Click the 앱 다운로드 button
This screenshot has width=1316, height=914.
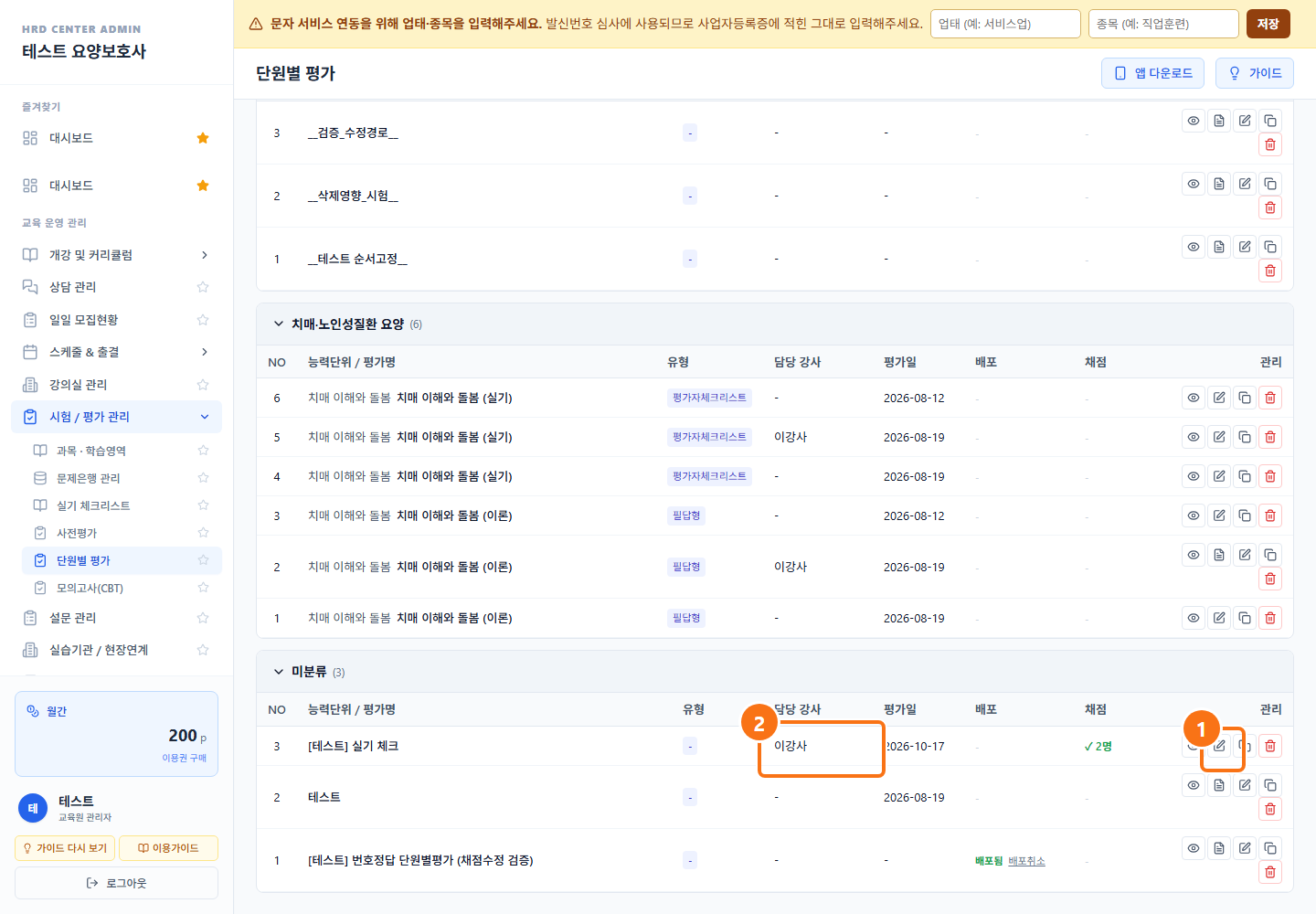tap(1152, 73)
